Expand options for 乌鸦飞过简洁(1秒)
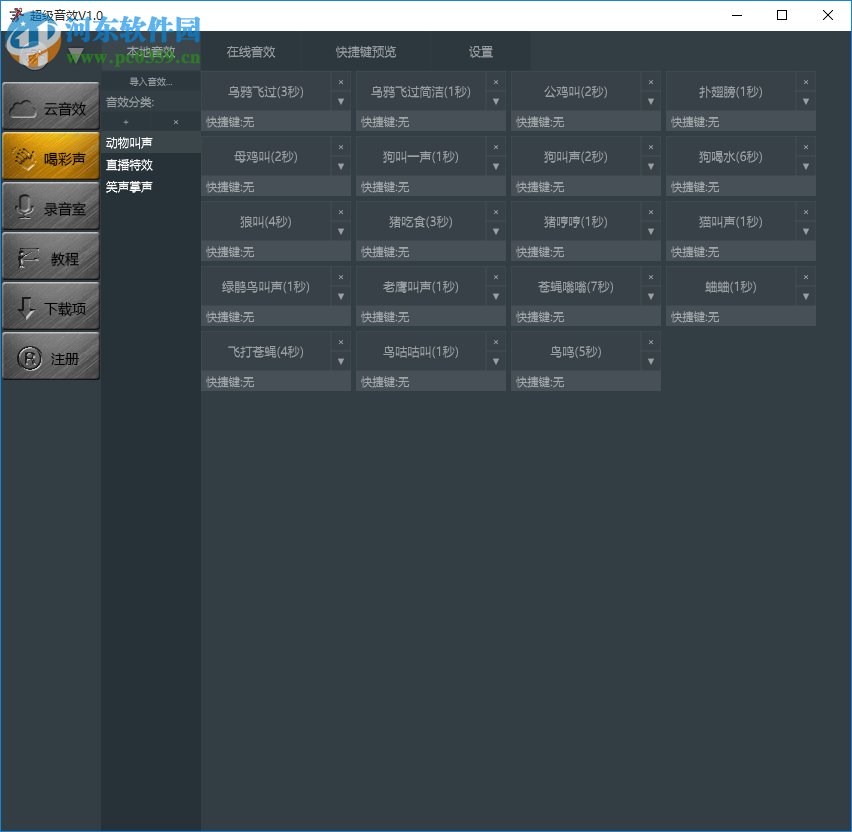852x832 pixels. [496, 101]
